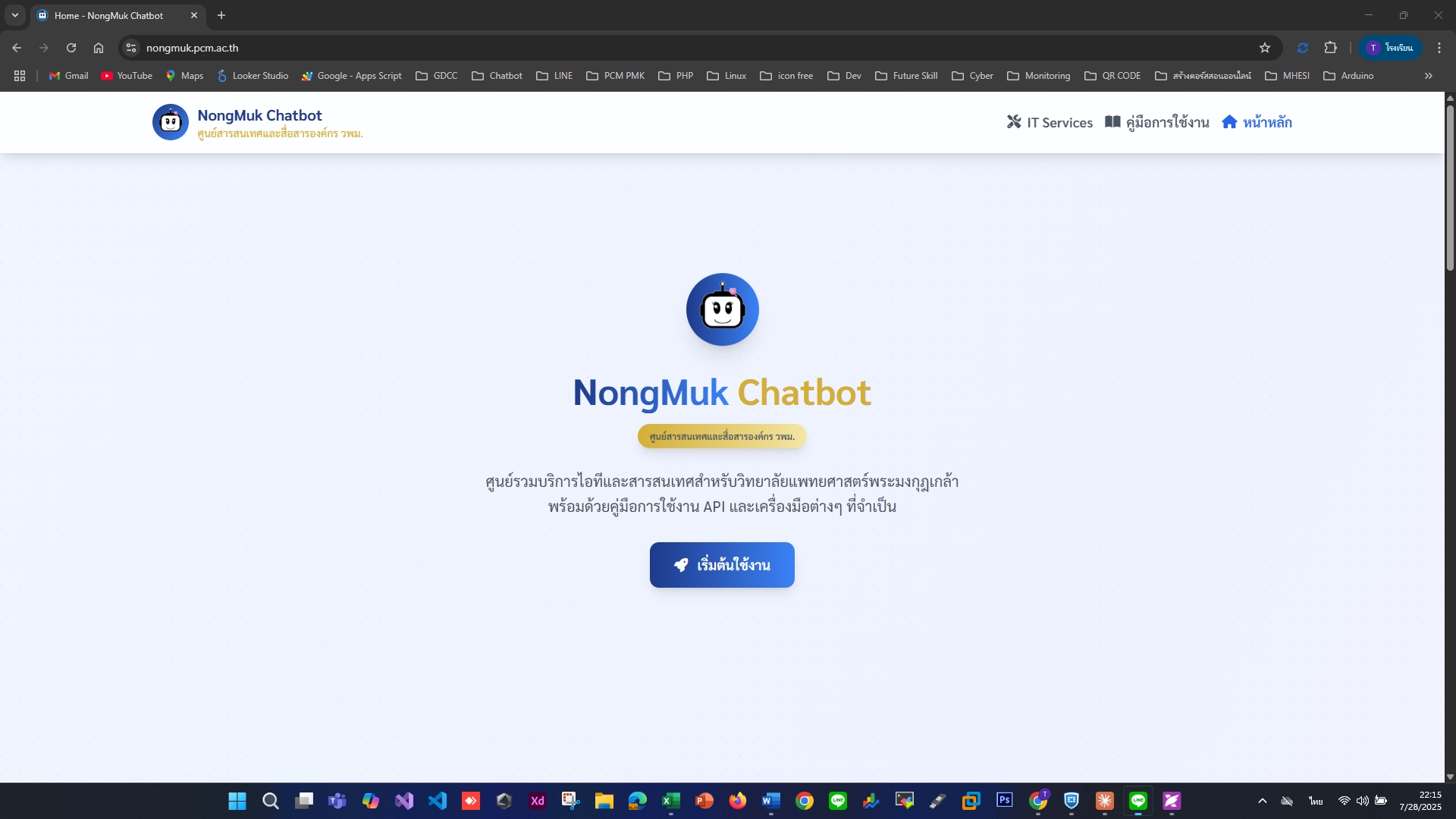Go to home page via หน้าหลัก link
The width and height of the screenshot is (1456, 819).
pos(1257,122)
